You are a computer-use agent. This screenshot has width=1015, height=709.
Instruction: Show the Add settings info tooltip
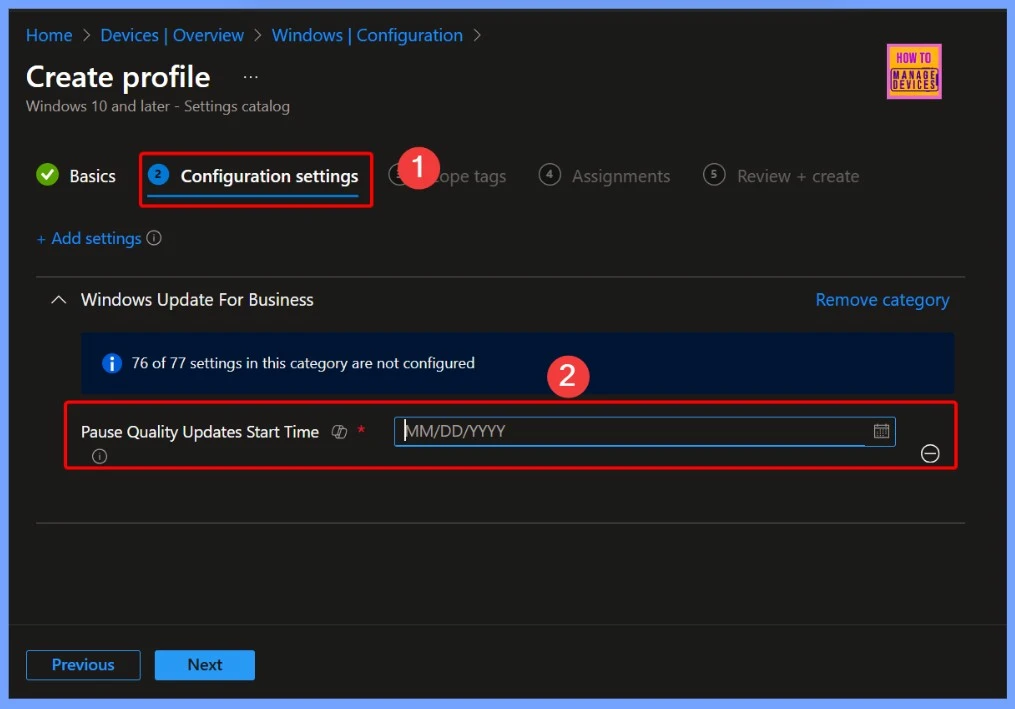pyautogui.click(x=154, y=238)
